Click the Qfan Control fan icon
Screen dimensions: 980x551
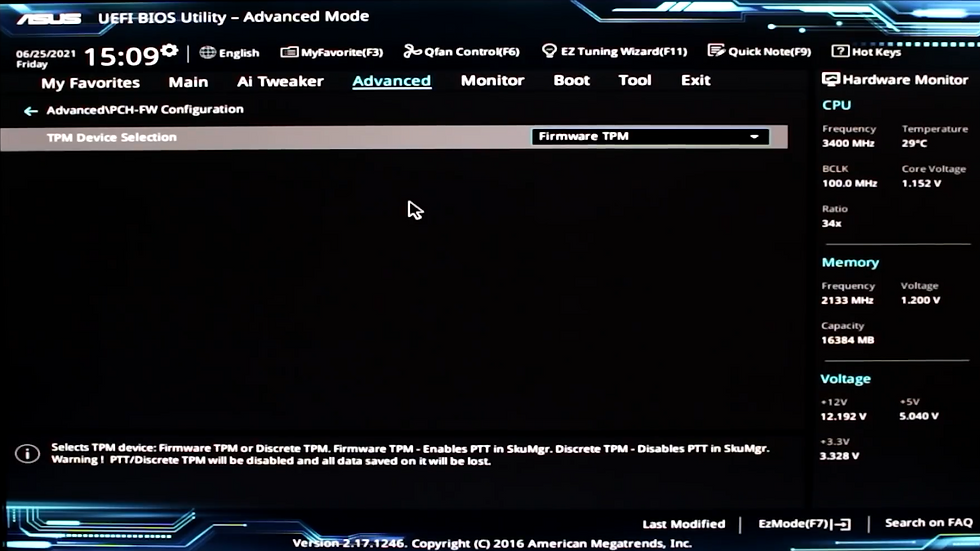[412, 51]
